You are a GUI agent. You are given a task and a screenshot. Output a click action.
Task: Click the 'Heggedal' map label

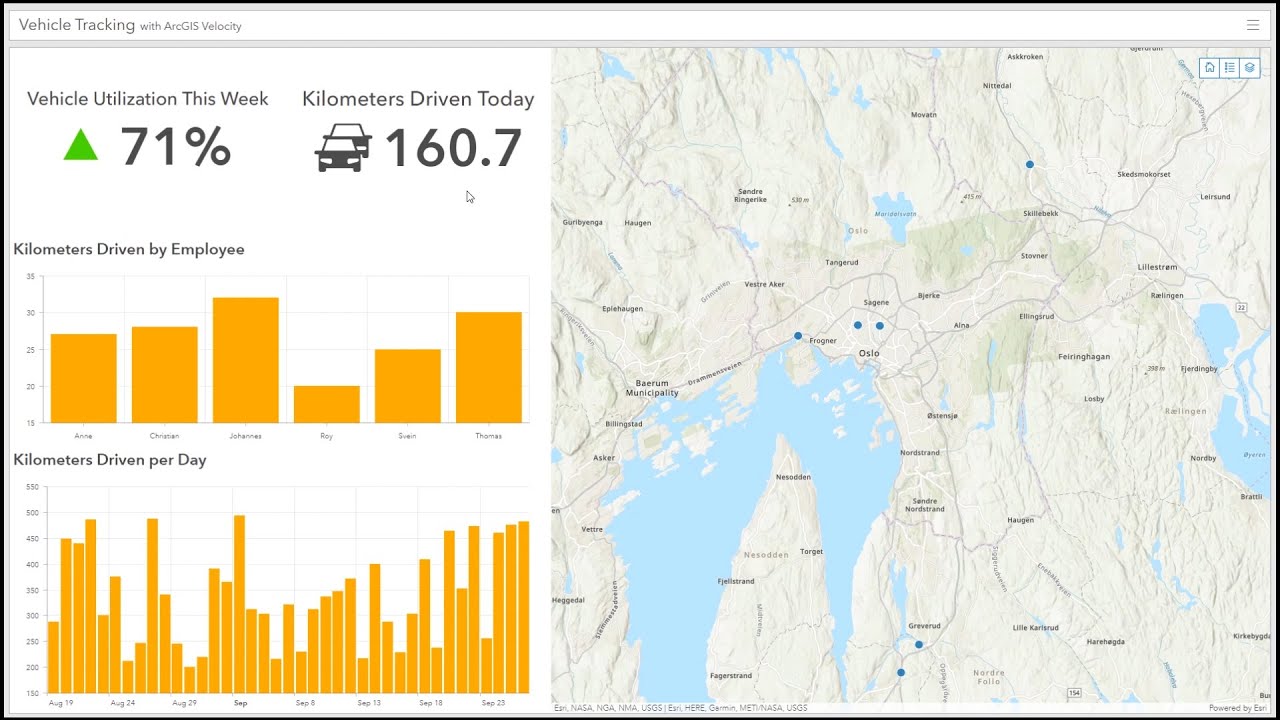pyautogui.click(x=568, y=600)
